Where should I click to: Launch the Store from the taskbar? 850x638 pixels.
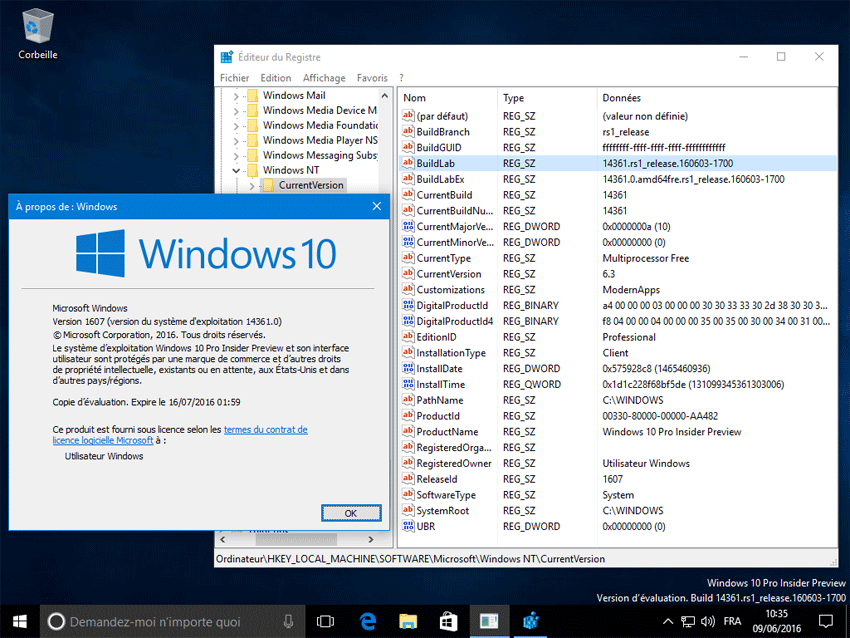click(448, 621)
